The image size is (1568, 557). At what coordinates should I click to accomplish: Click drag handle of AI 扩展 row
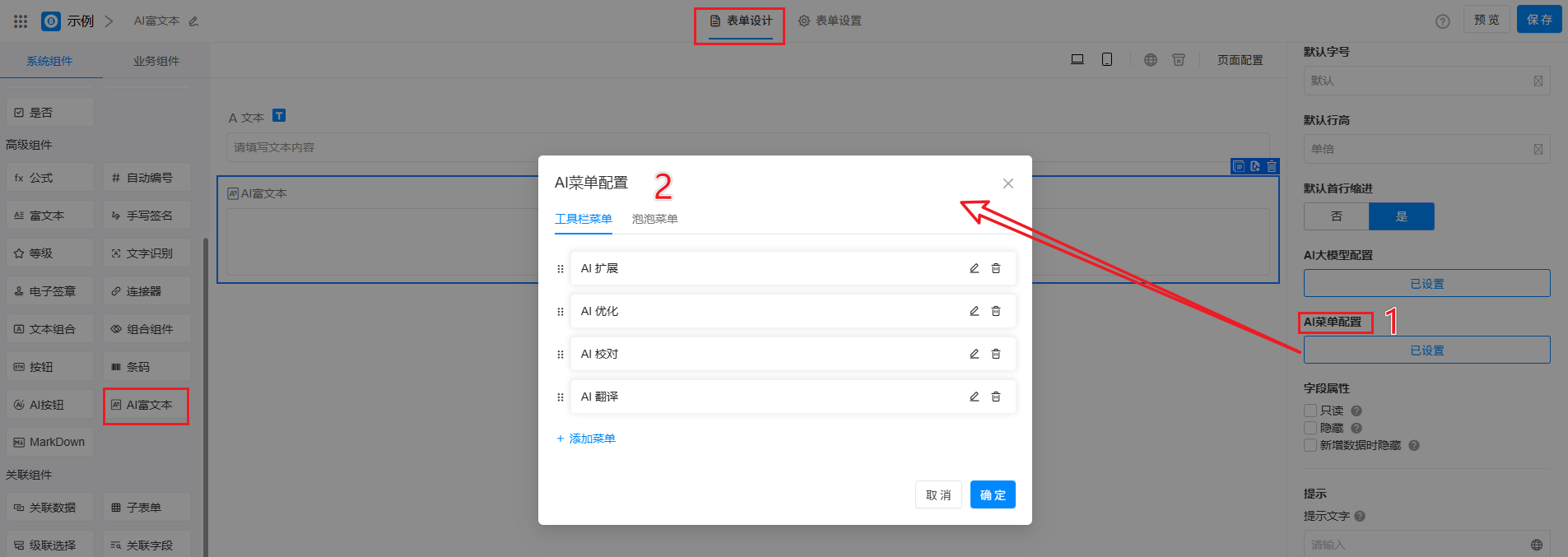[561, 269]
